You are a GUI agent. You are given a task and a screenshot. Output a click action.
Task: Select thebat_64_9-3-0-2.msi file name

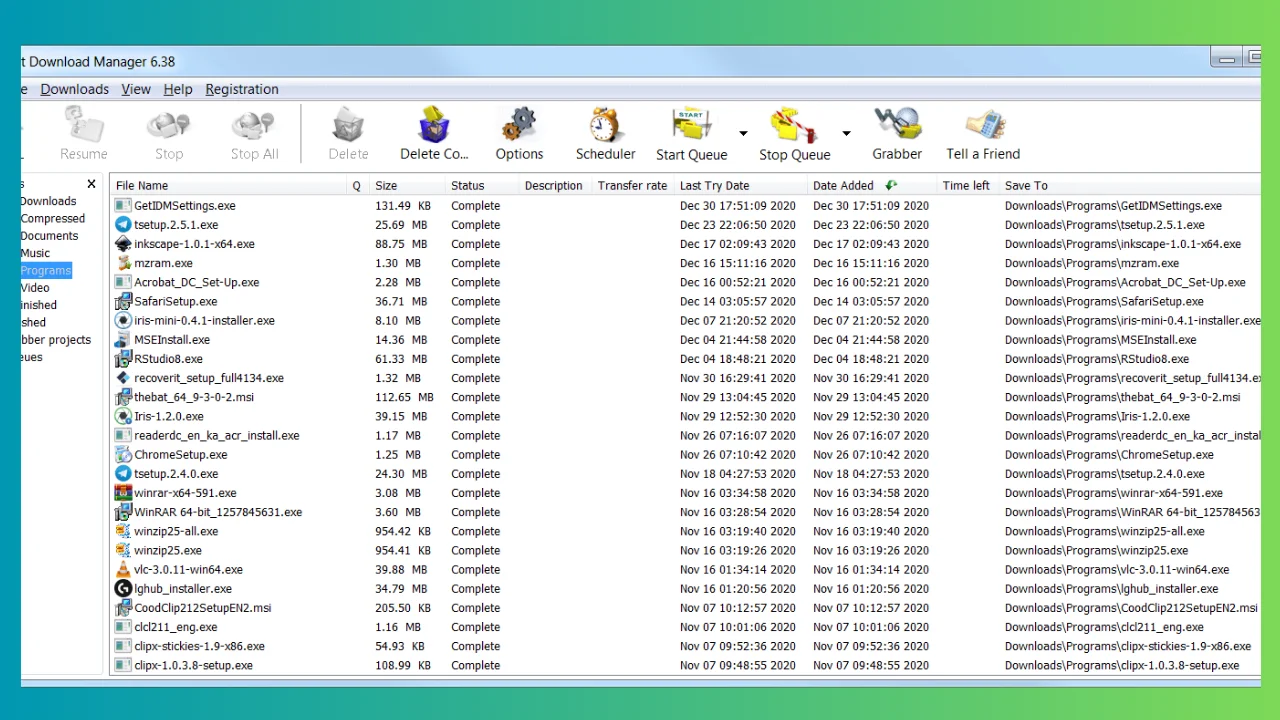[194, 397]
